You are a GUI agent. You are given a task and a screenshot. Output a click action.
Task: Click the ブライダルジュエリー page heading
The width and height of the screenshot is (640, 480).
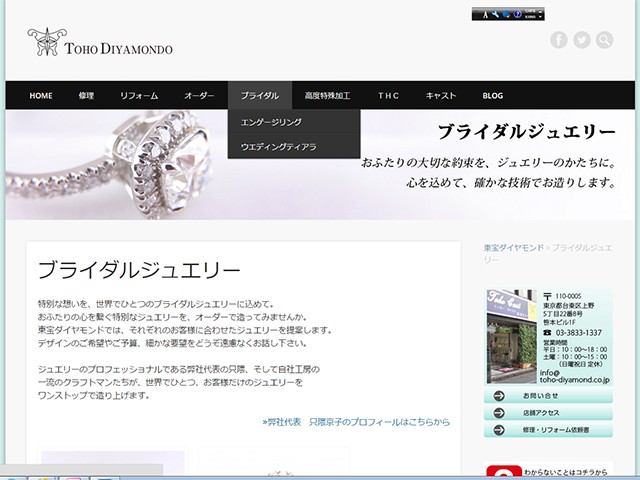tap(139, 270)
